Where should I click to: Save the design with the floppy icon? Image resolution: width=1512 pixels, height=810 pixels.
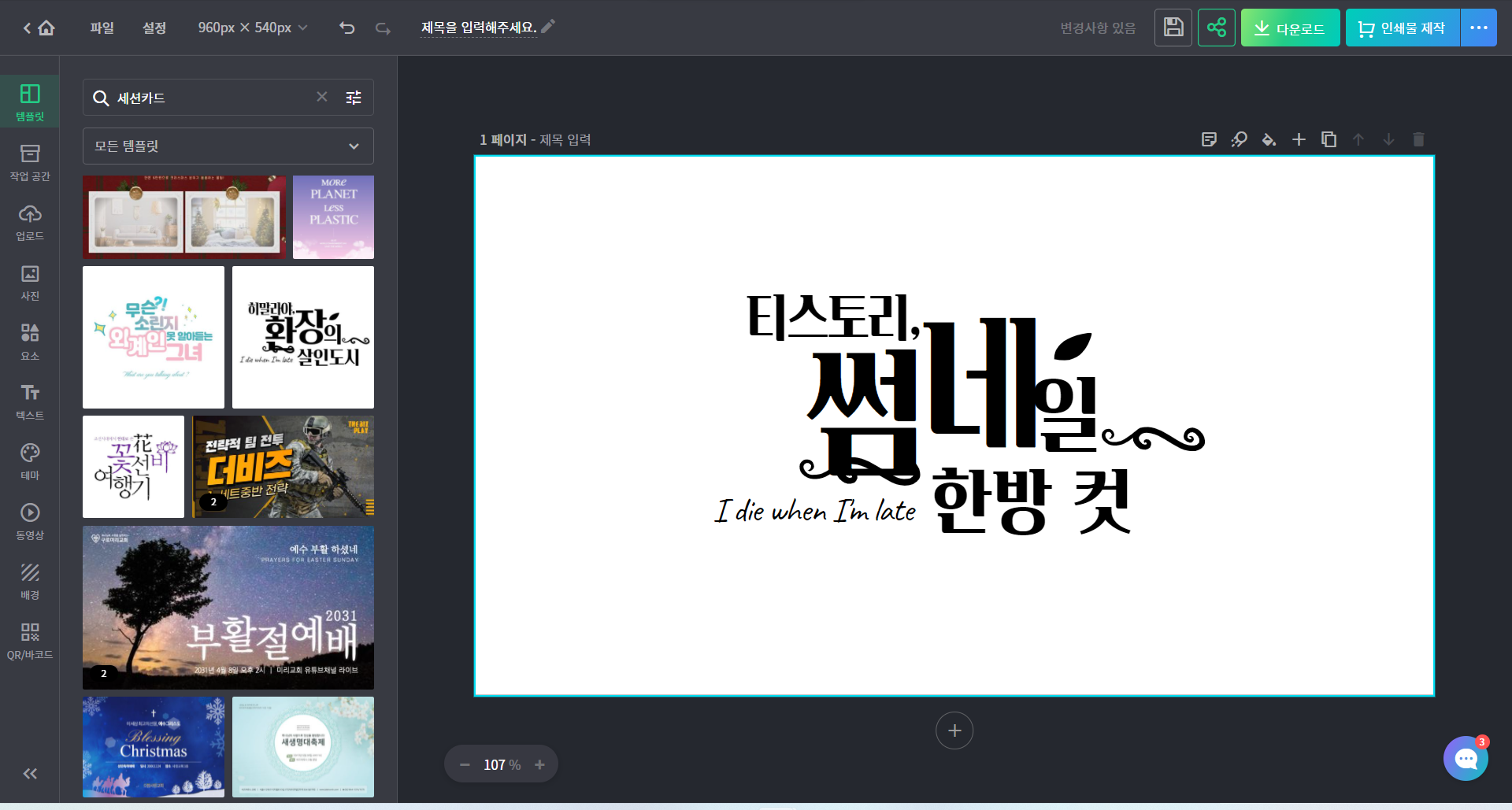point(1173,28)
